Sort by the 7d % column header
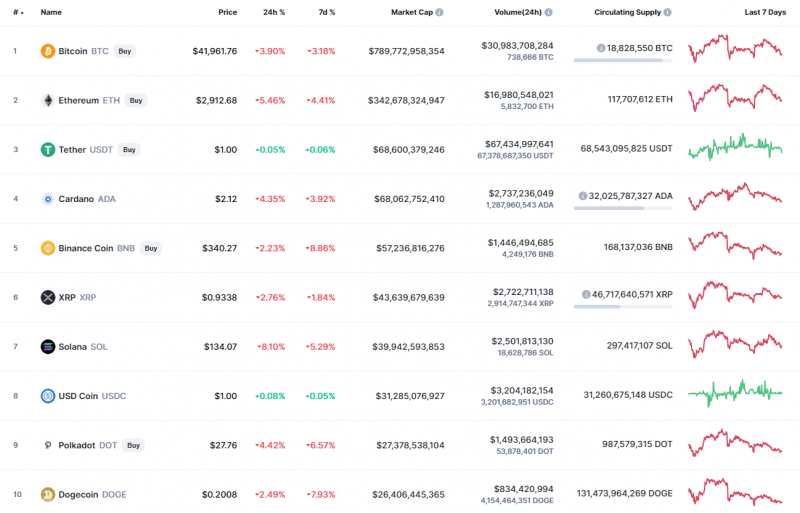This screenshot has width=800, height=513. [x=326, y=12]
